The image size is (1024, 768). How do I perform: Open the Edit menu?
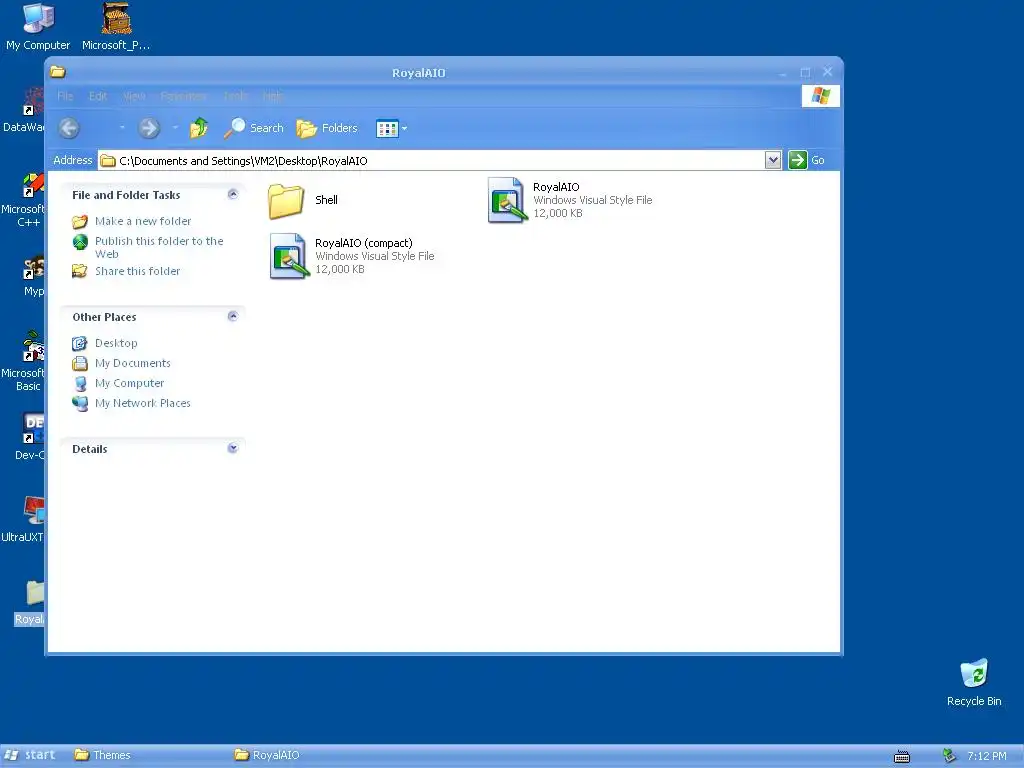tap(98, 96)
